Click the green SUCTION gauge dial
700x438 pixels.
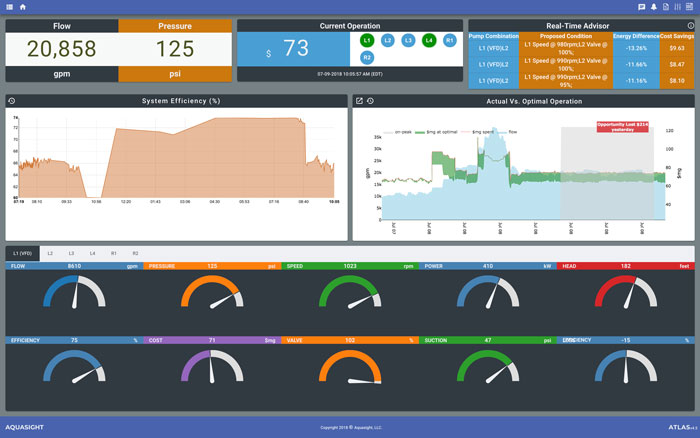tap(488, 366)
